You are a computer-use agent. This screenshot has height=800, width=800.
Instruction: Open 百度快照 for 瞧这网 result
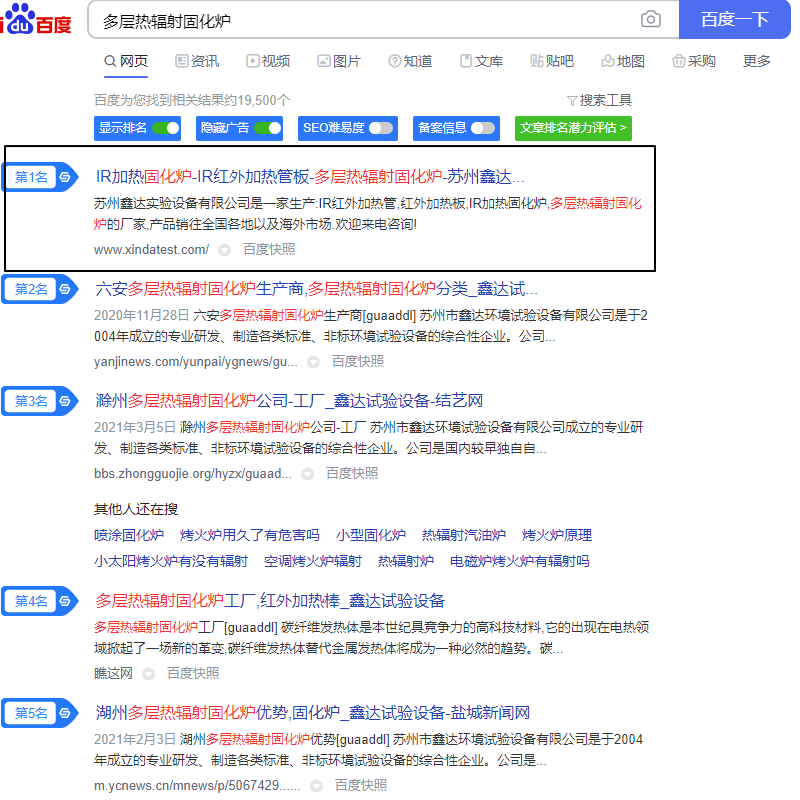[193, 673]
